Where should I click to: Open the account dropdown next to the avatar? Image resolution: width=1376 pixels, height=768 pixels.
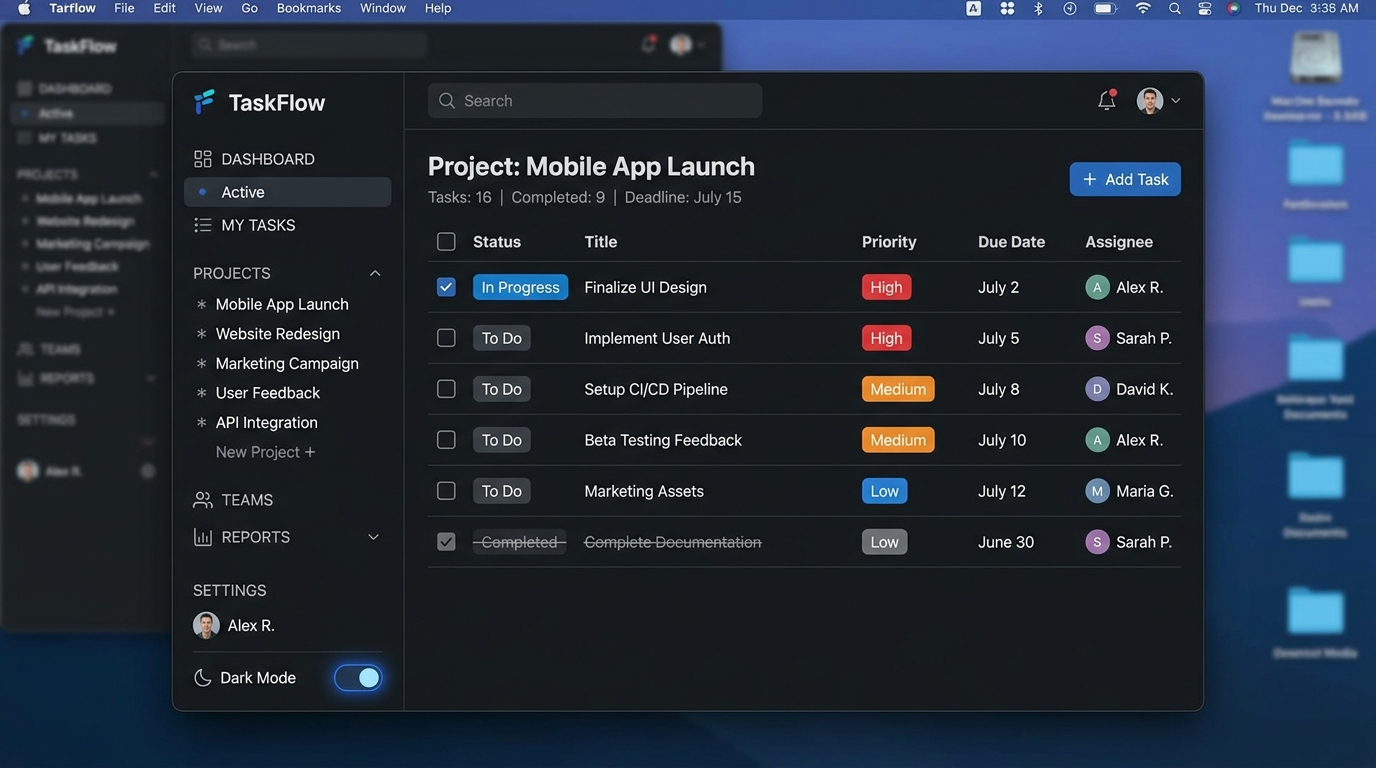1176,100
